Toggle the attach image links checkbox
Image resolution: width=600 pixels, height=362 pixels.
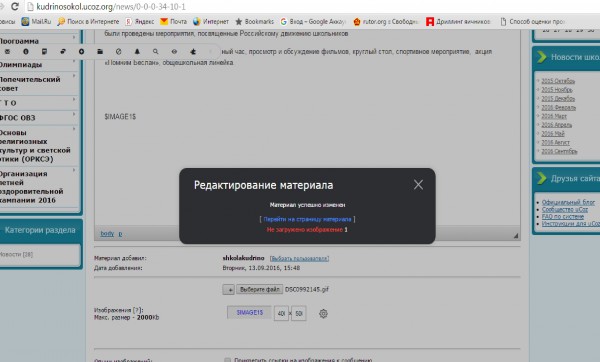(x=228, y=360)
